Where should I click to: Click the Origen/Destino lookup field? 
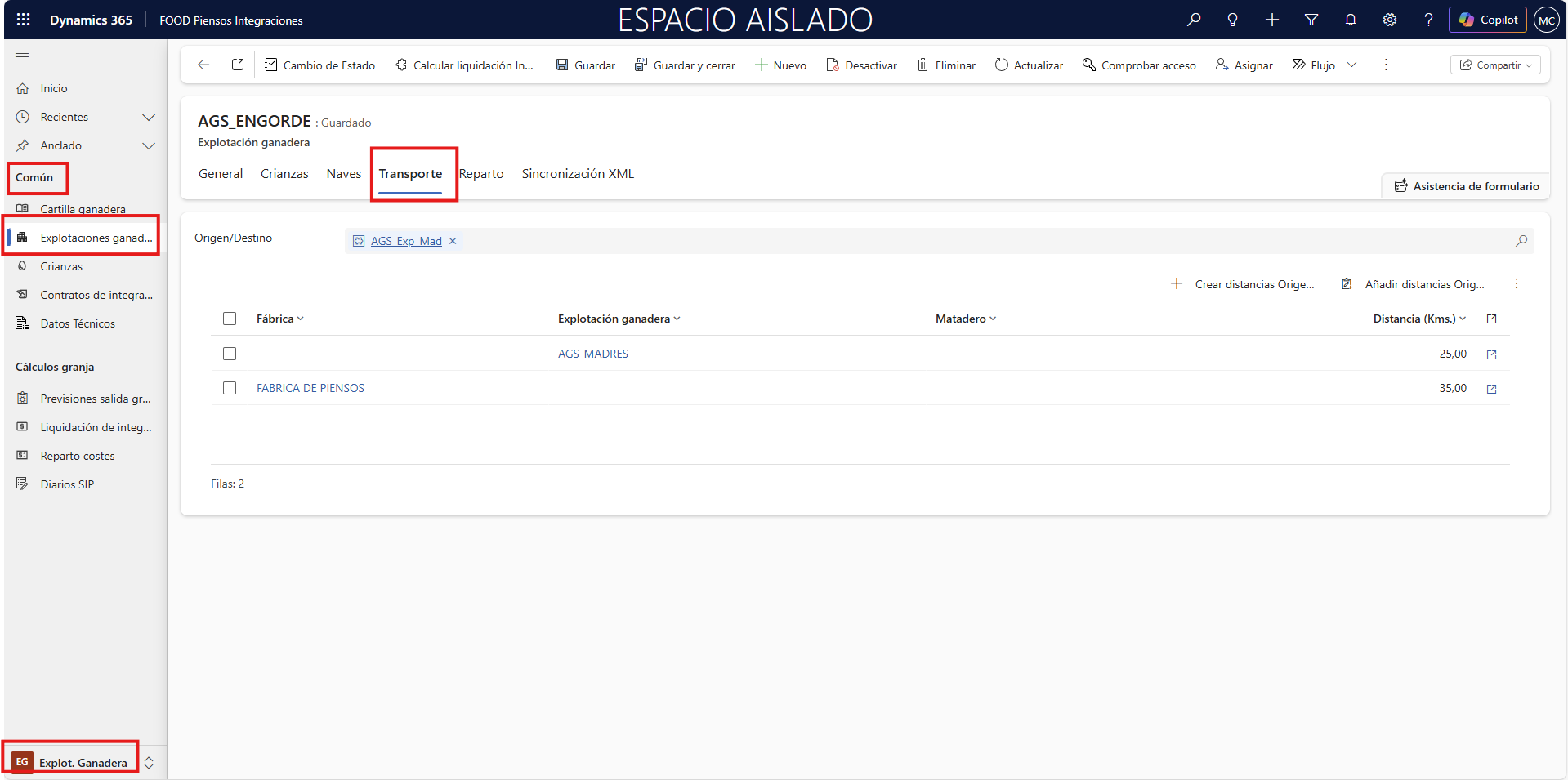pos(981,241)
